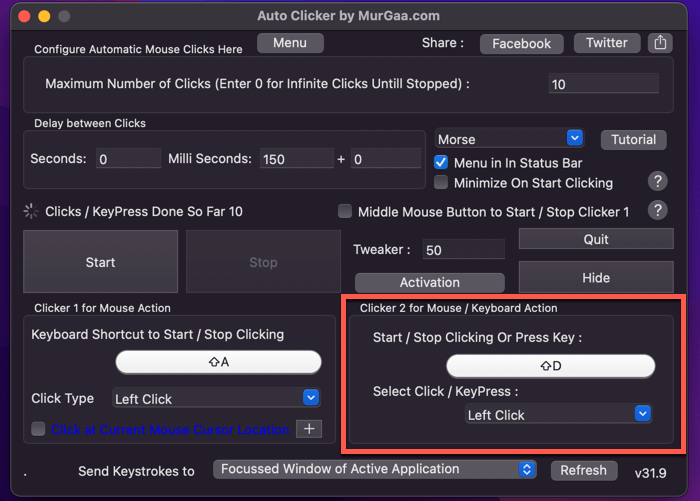Click the Refresh button
700x501 pixels.
point(583,470)
